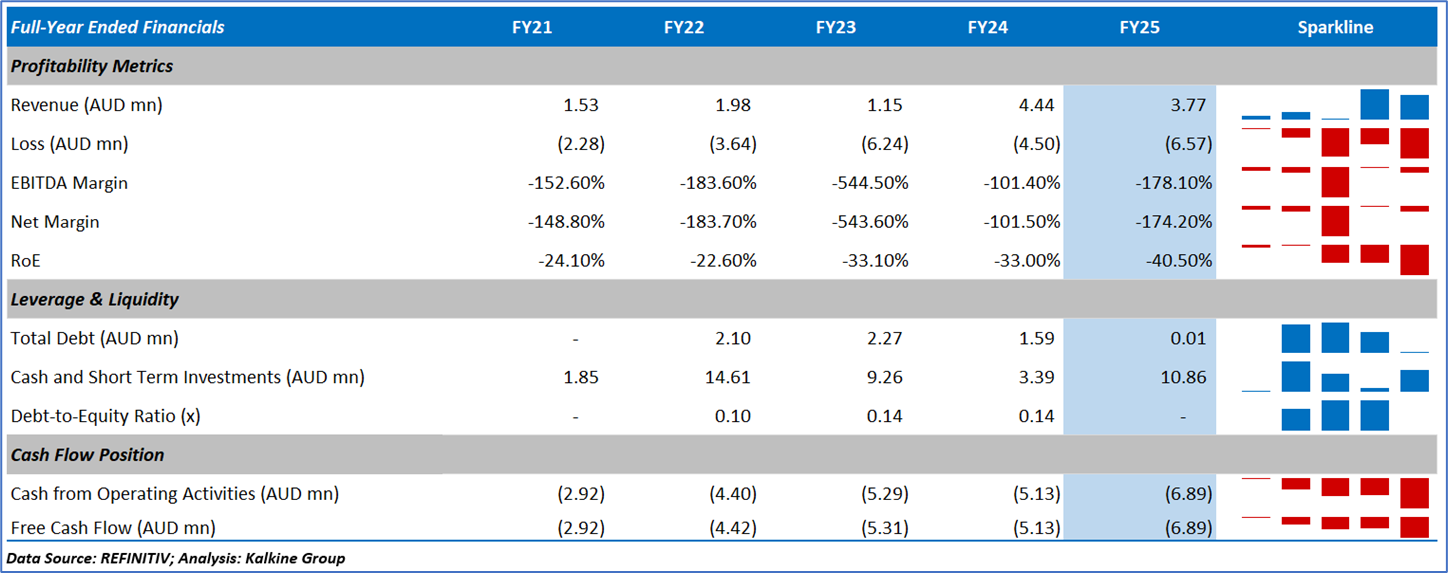Click the Total Debt sparkline chart
The image size is (1448, 573).
[1335, 338]
